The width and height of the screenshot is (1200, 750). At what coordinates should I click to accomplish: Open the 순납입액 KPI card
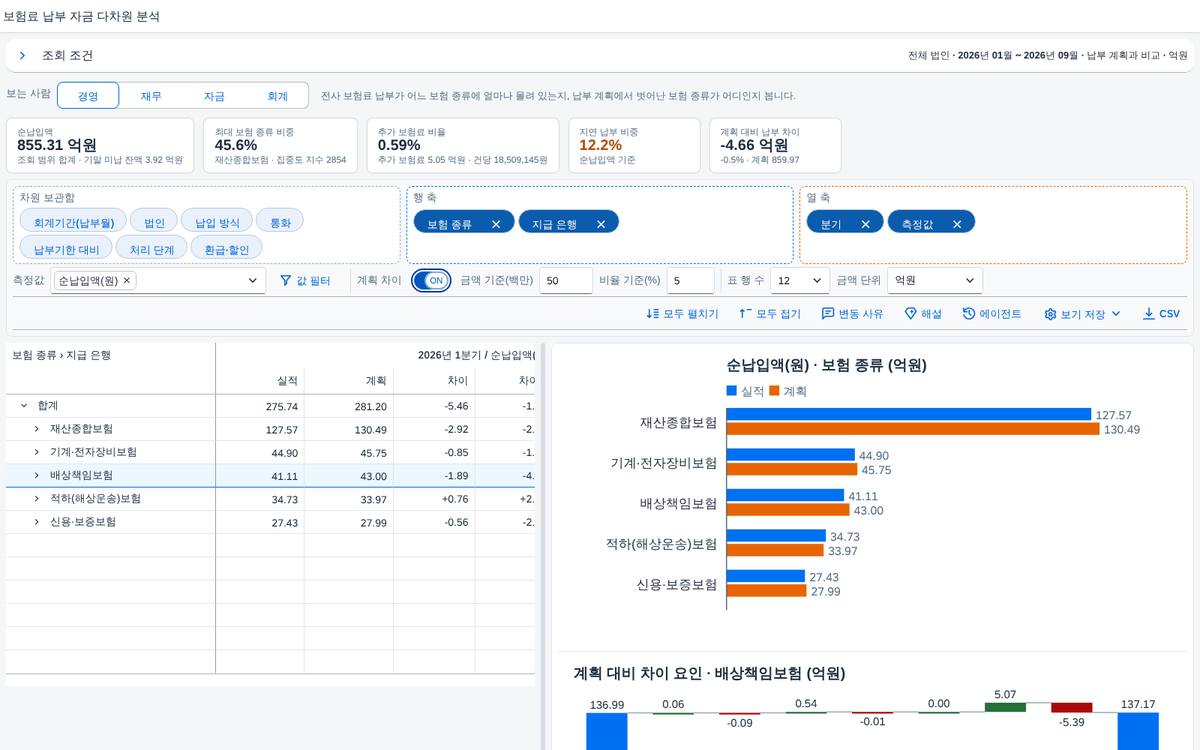[101, 145]
